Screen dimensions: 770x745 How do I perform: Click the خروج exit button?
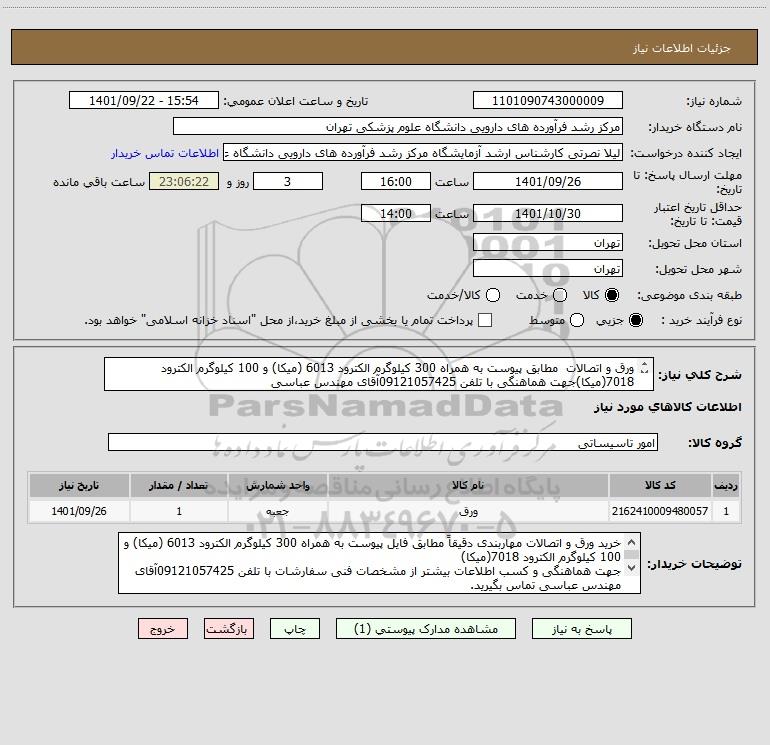click(x=163, y=629)
